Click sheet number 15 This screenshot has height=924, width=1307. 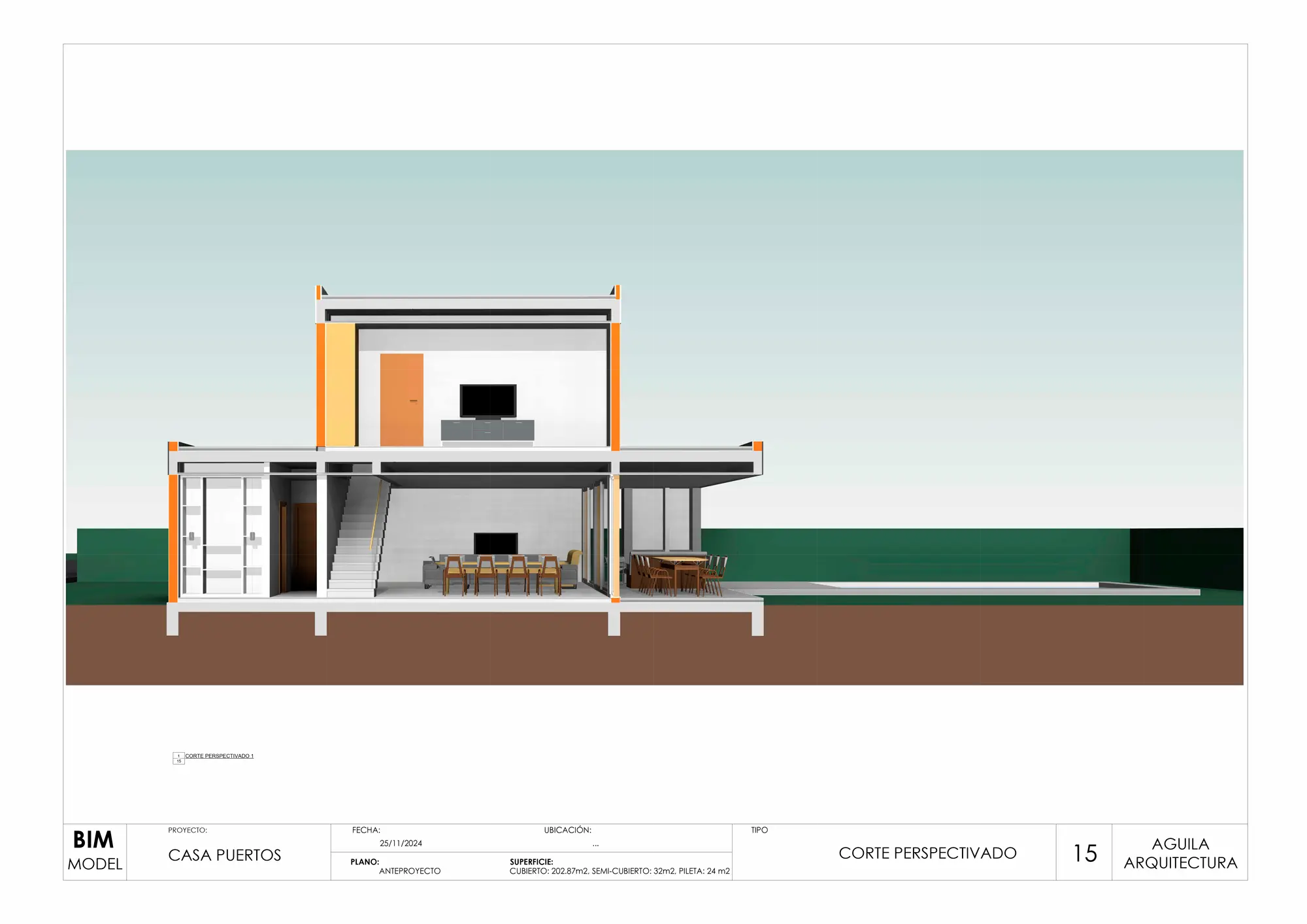[x=1085, y=853]
